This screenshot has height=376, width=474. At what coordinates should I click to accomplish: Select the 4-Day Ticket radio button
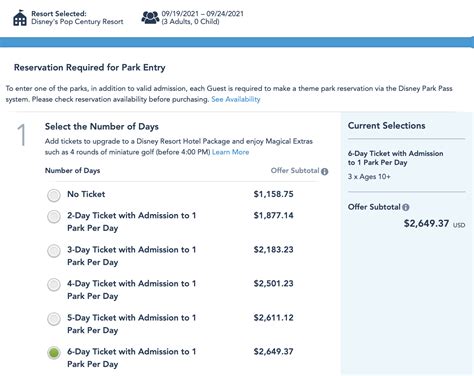(54, 285)
